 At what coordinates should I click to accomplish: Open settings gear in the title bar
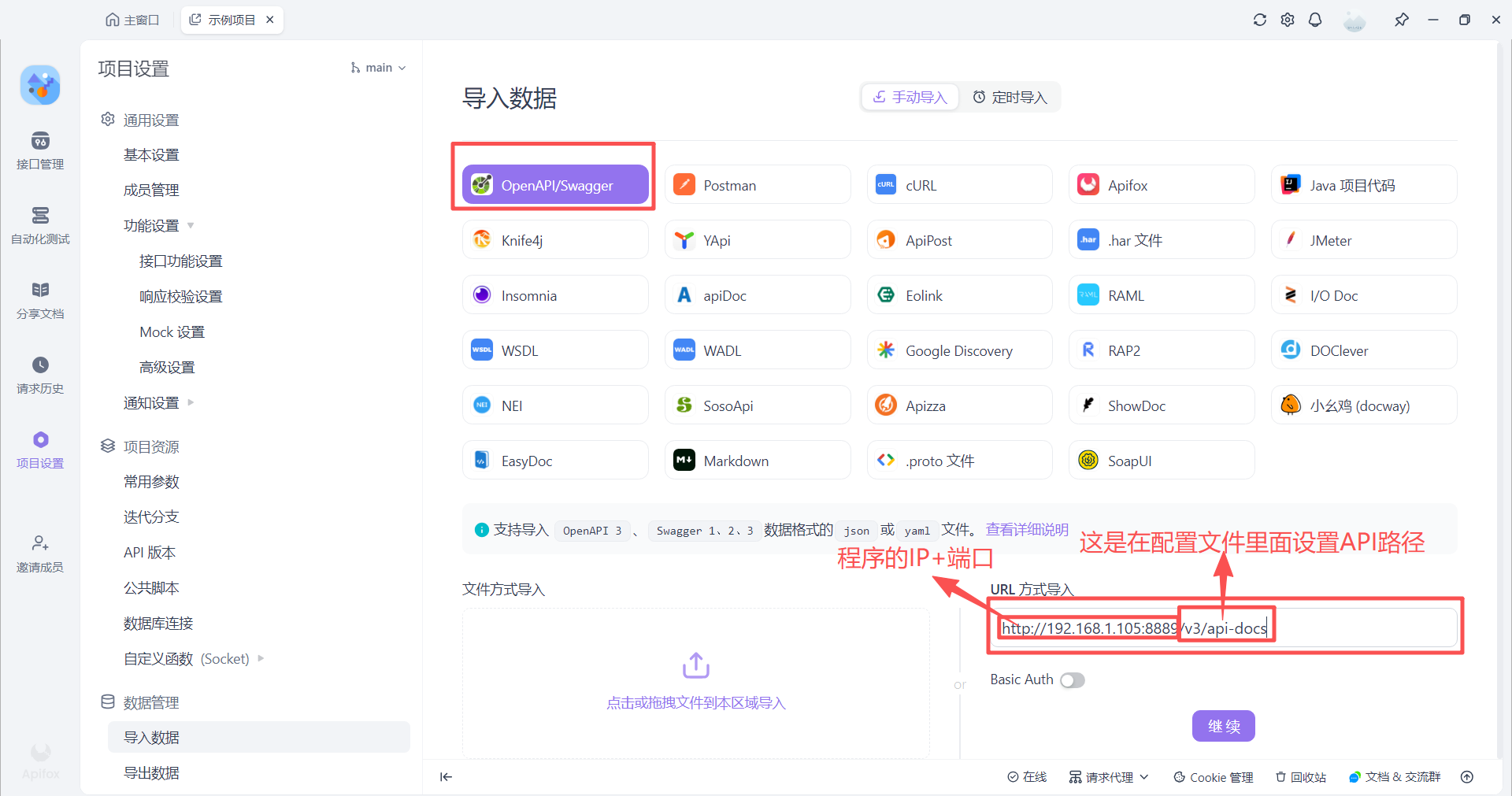pyautogui.click(x=1288, y=20)
